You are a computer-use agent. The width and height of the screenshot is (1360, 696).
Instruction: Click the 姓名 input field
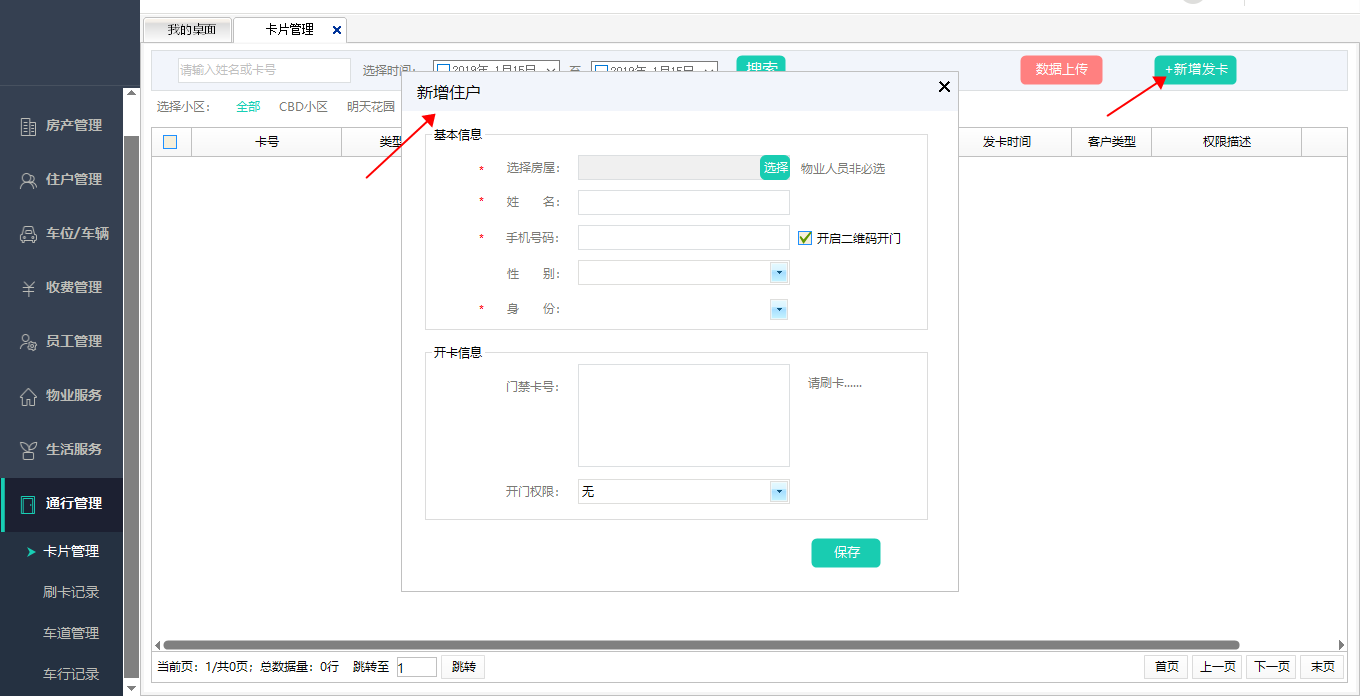pyautogui.click(x=683, y=203)
